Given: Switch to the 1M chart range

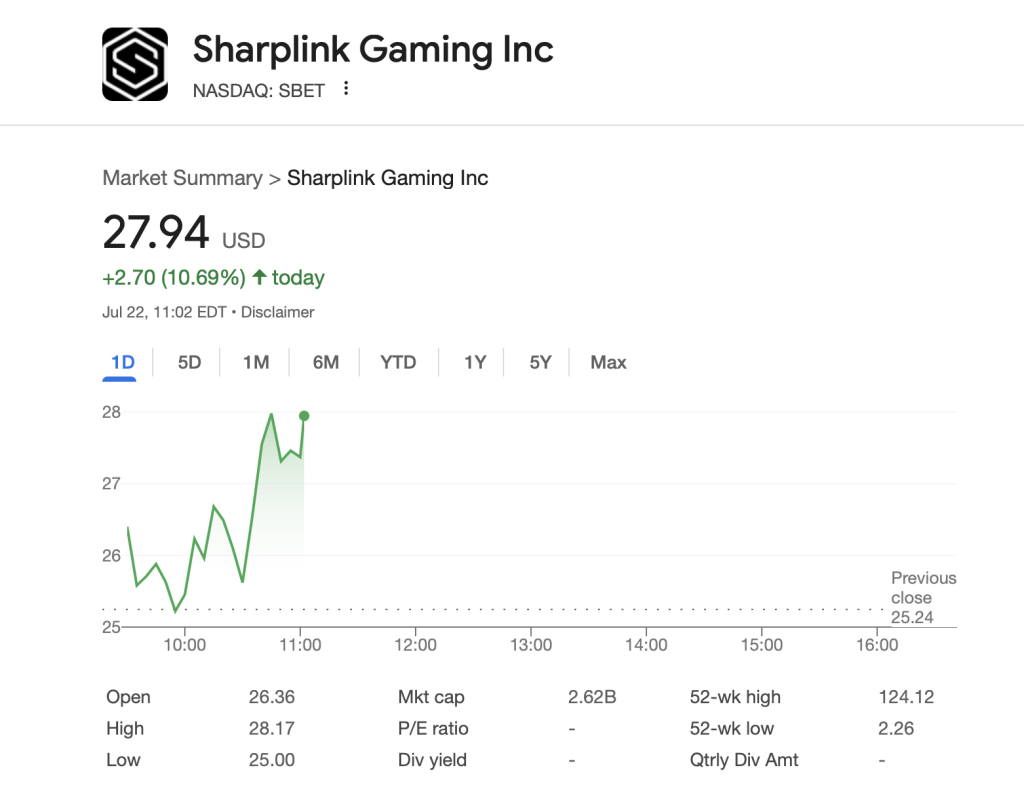Looking at the screenshot, I should click(x=256, y=362).
